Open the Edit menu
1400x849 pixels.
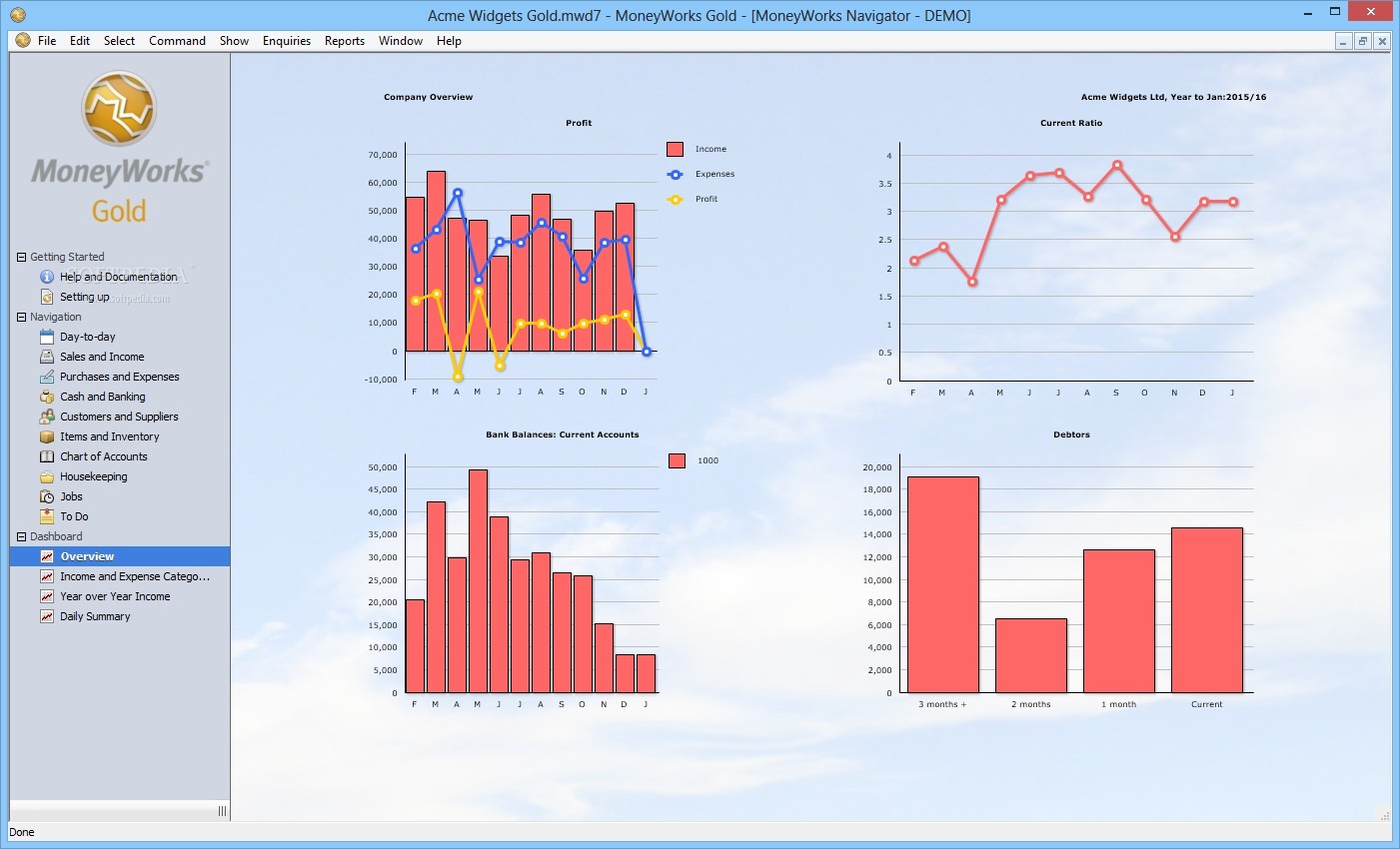[80, 41]
